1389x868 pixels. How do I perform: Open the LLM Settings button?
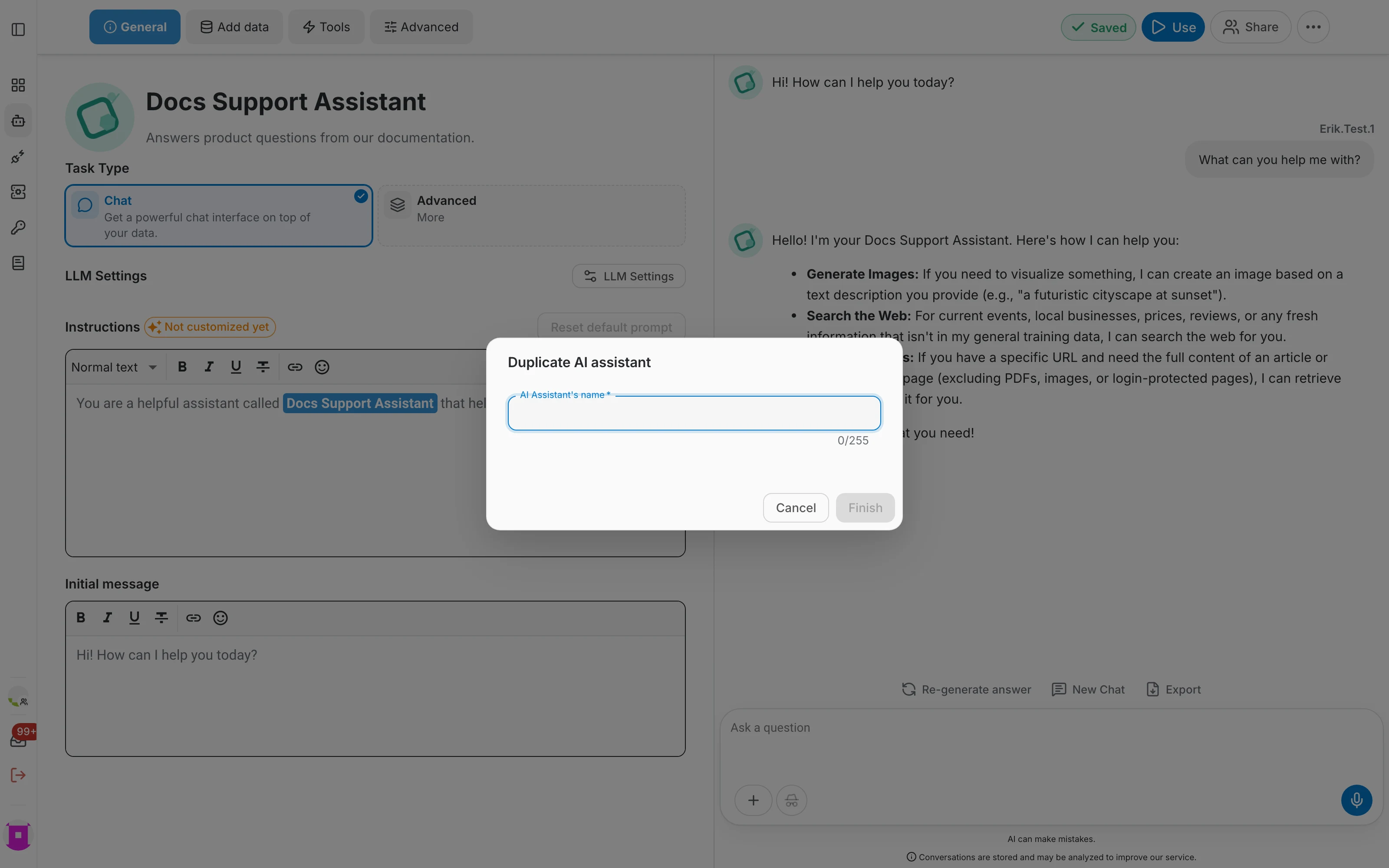click(x=629, y=276)
